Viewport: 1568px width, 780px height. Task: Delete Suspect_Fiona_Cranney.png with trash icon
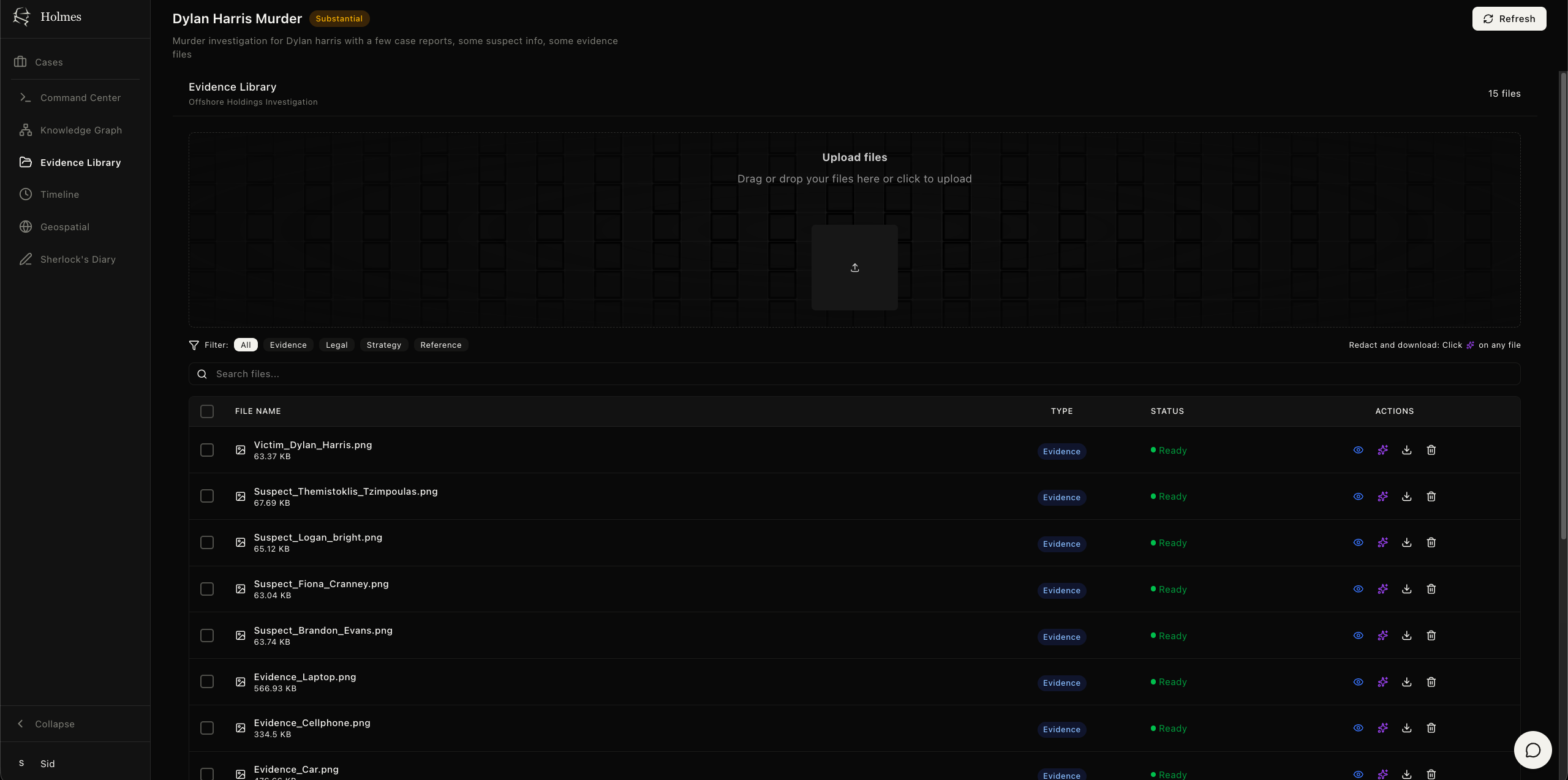(1431, 589)
